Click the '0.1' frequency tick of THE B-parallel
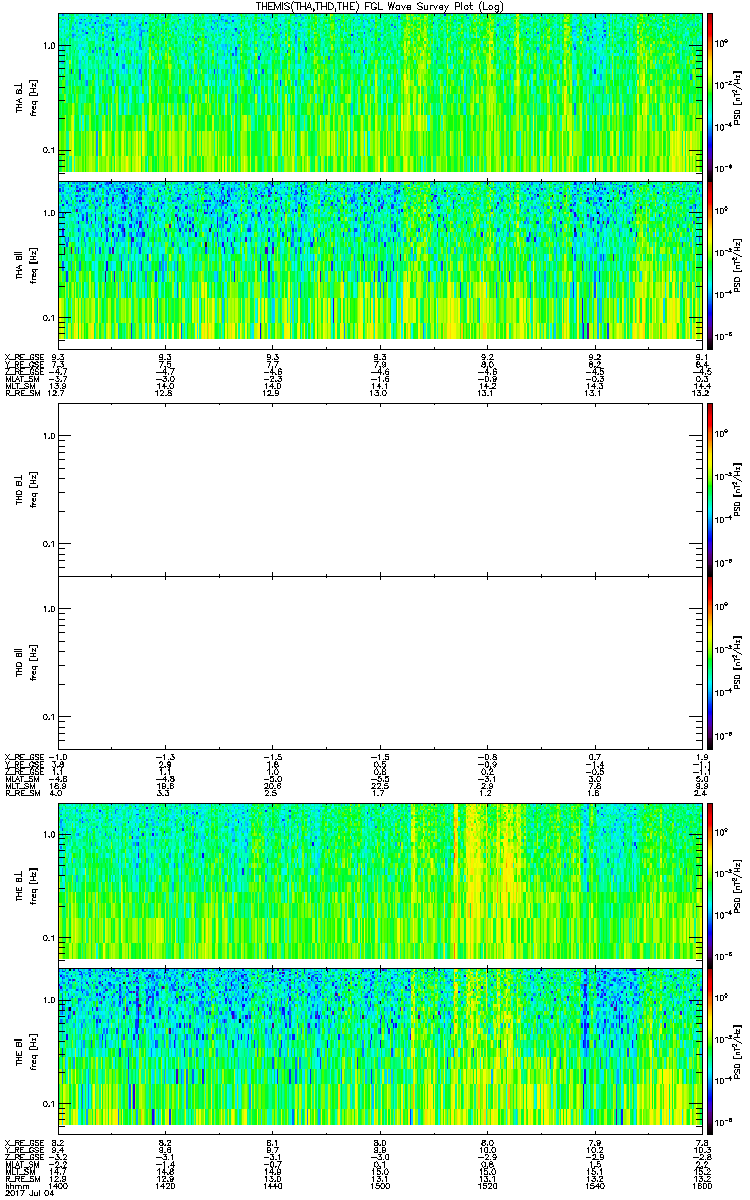Viewport: 750px width, 1200px height. (49, 1103)
